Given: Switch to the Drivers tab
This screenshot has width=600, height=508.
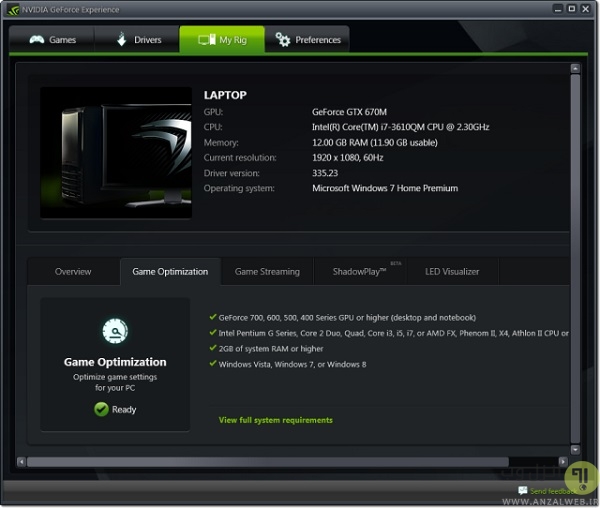Looking at the screenshot, I should 137,39.
